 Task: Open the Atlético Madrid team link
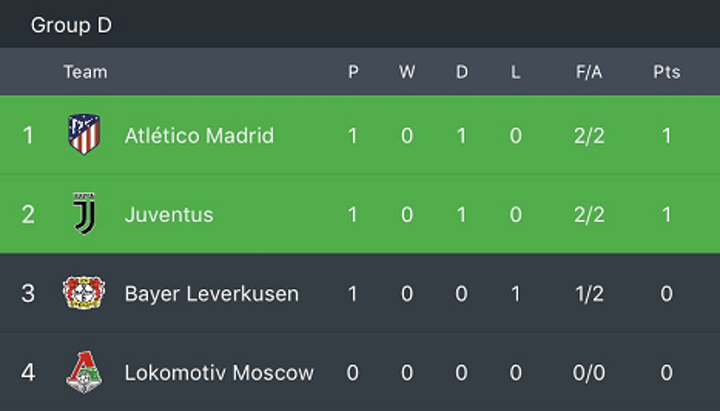tap(199, 135)
